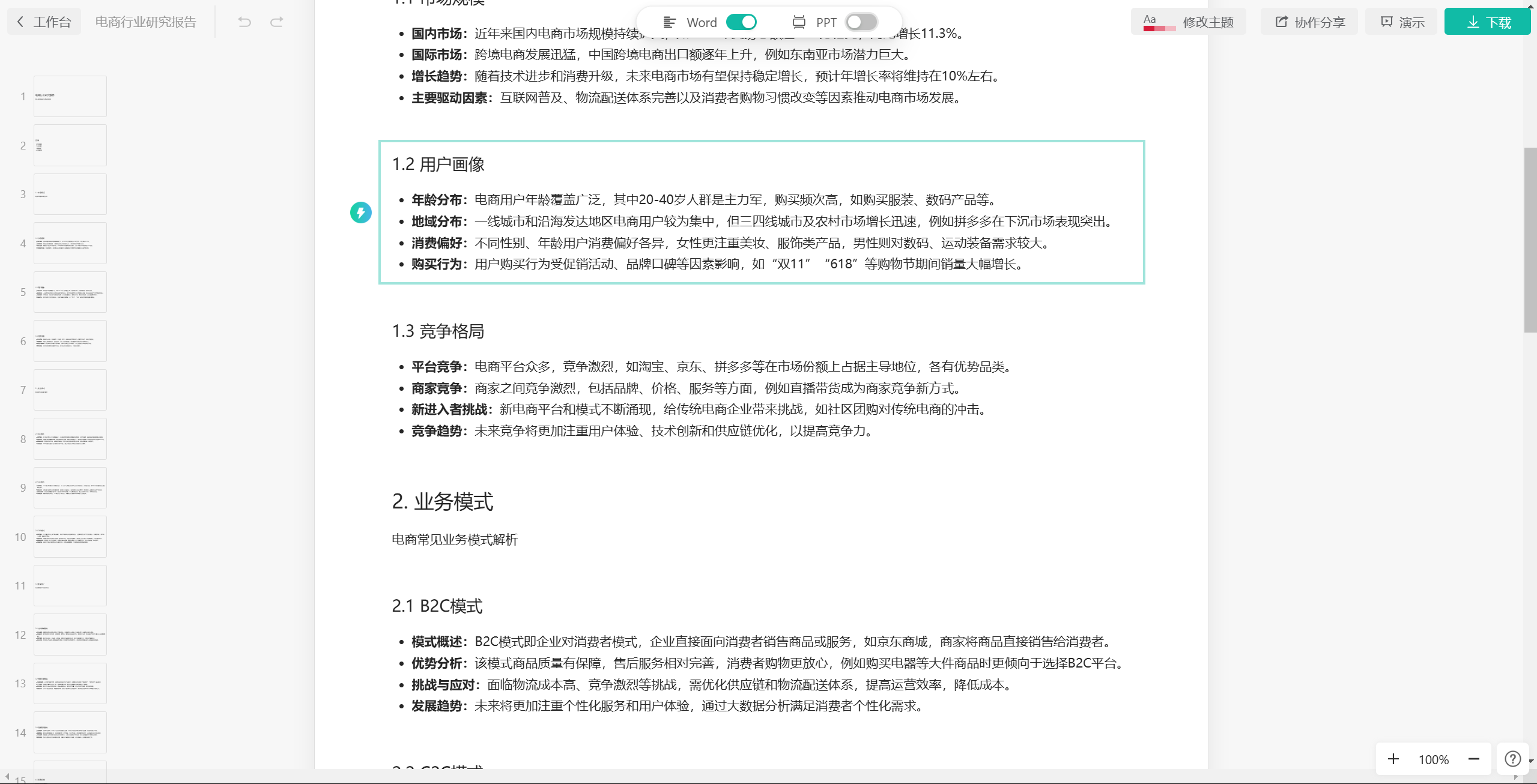Click the 优势分析 bullet line
Image resolution: width=1537 pixels, height=784 pixels.
coord(770,663)
